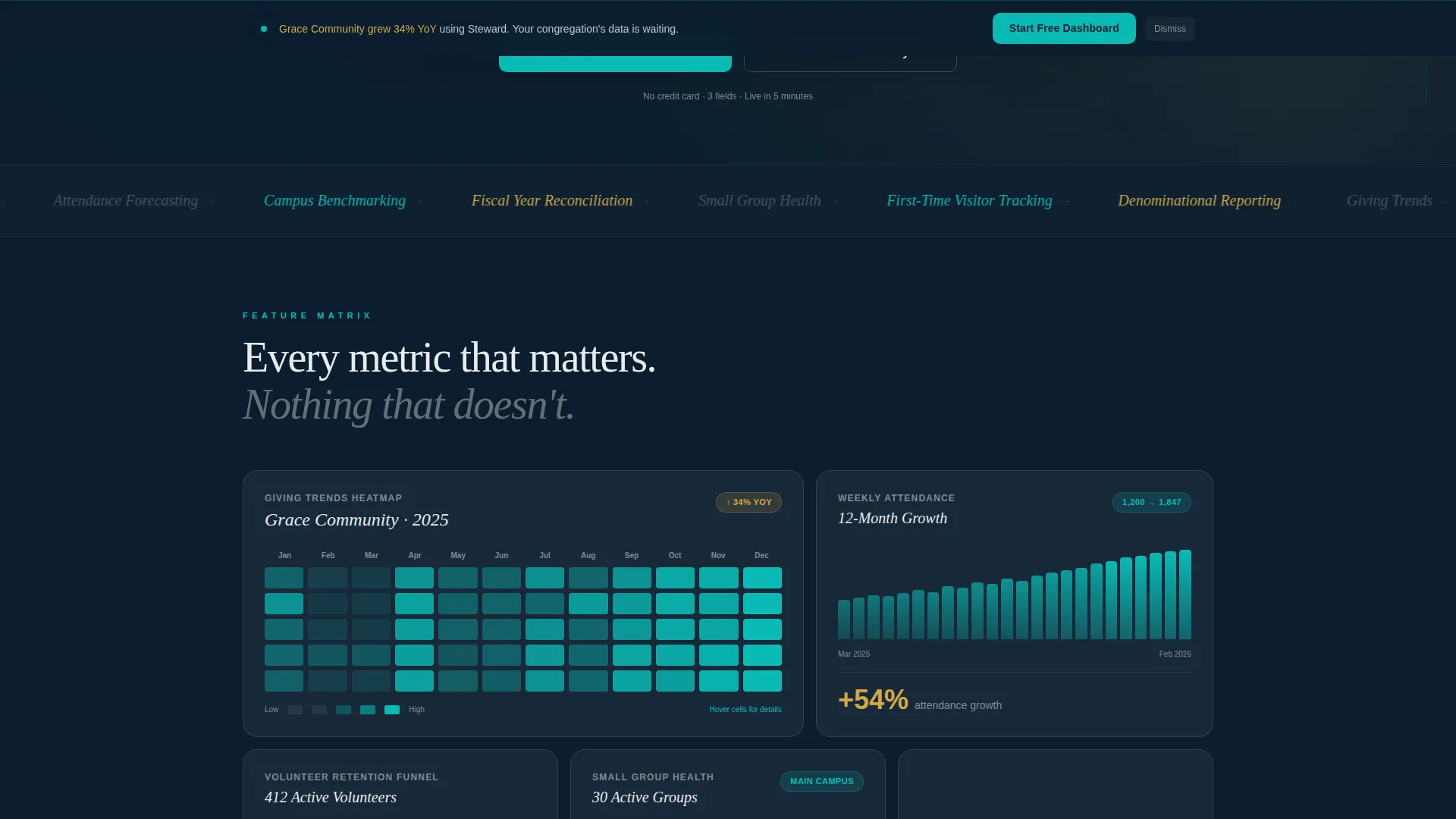Click the 1,200 → 1,847 attendance badge
The image size is (1456, 819).
(x=1151, y=502)
